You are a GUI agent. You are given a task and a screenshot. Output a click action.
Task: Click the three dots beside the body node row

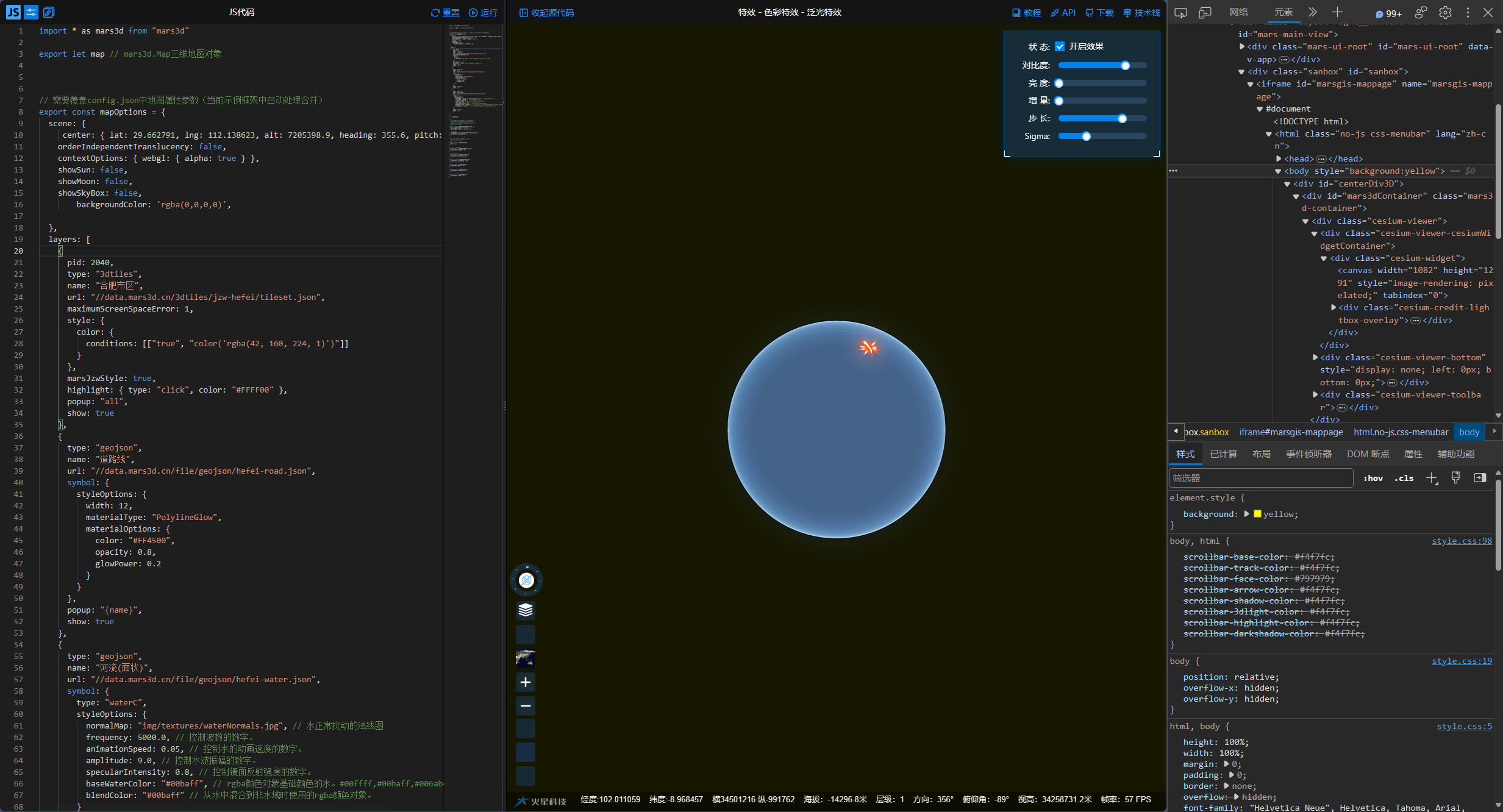pos(1173,171)
